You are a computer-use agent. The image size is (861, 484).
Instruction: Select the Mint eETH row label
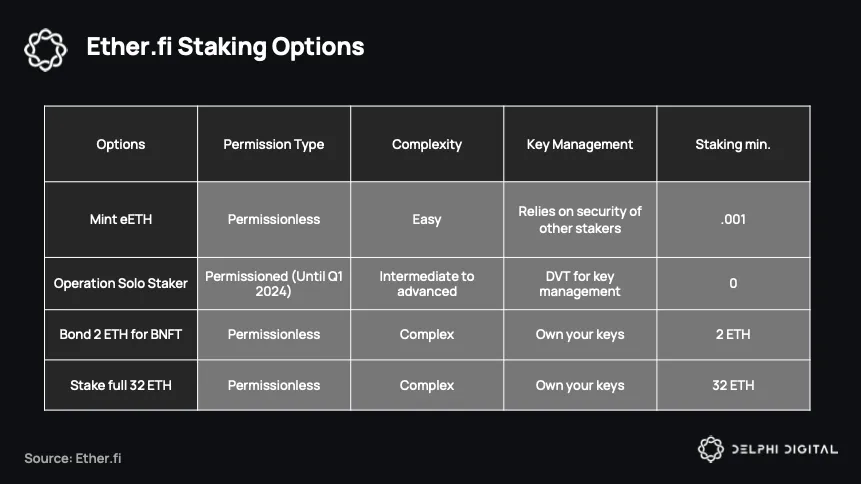(x=121, y=219)
